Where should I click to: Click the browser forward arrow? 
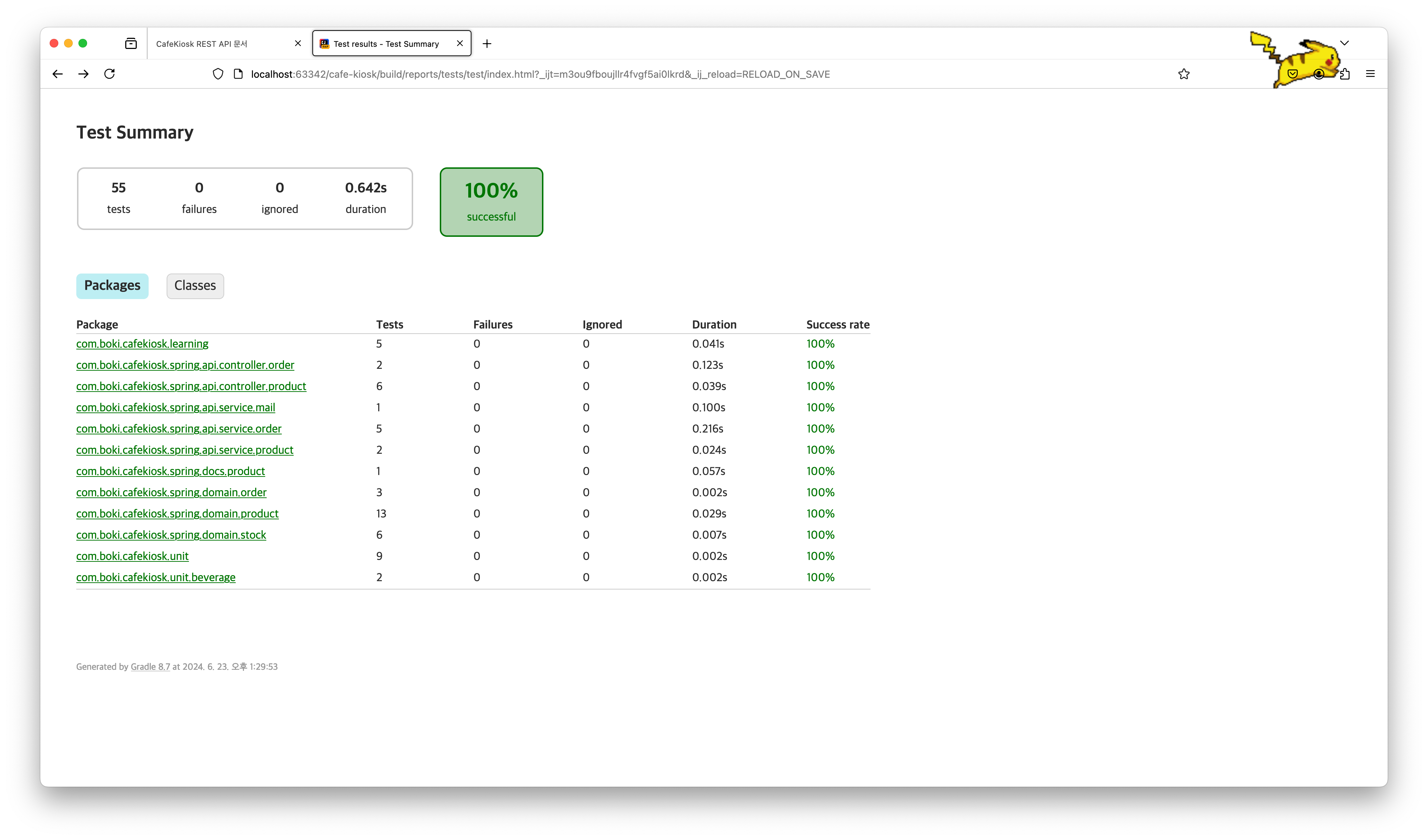[83, 74]
